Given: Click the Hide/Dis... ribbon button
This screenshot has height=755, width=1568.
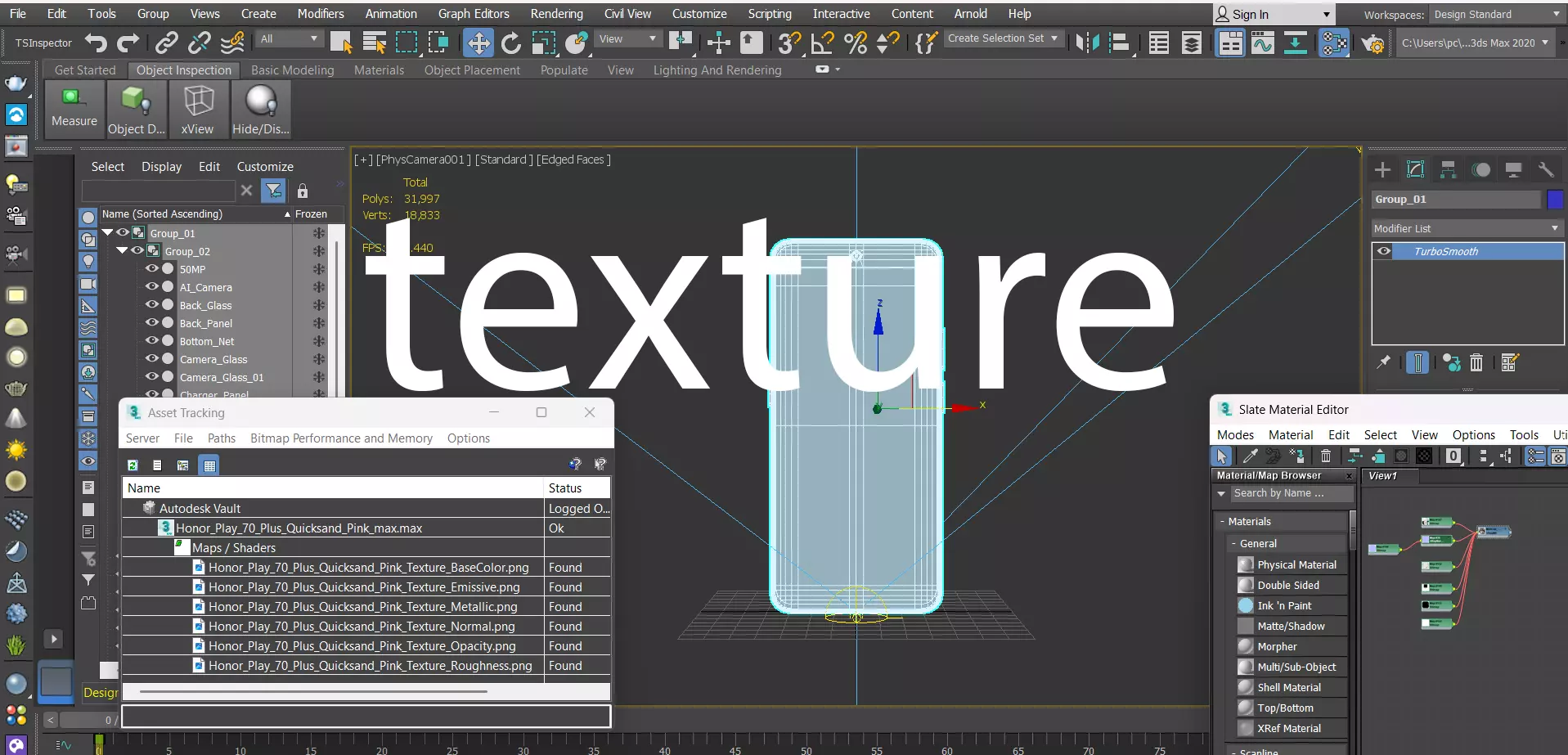Looking at the screenshot, I should (261, 109).
